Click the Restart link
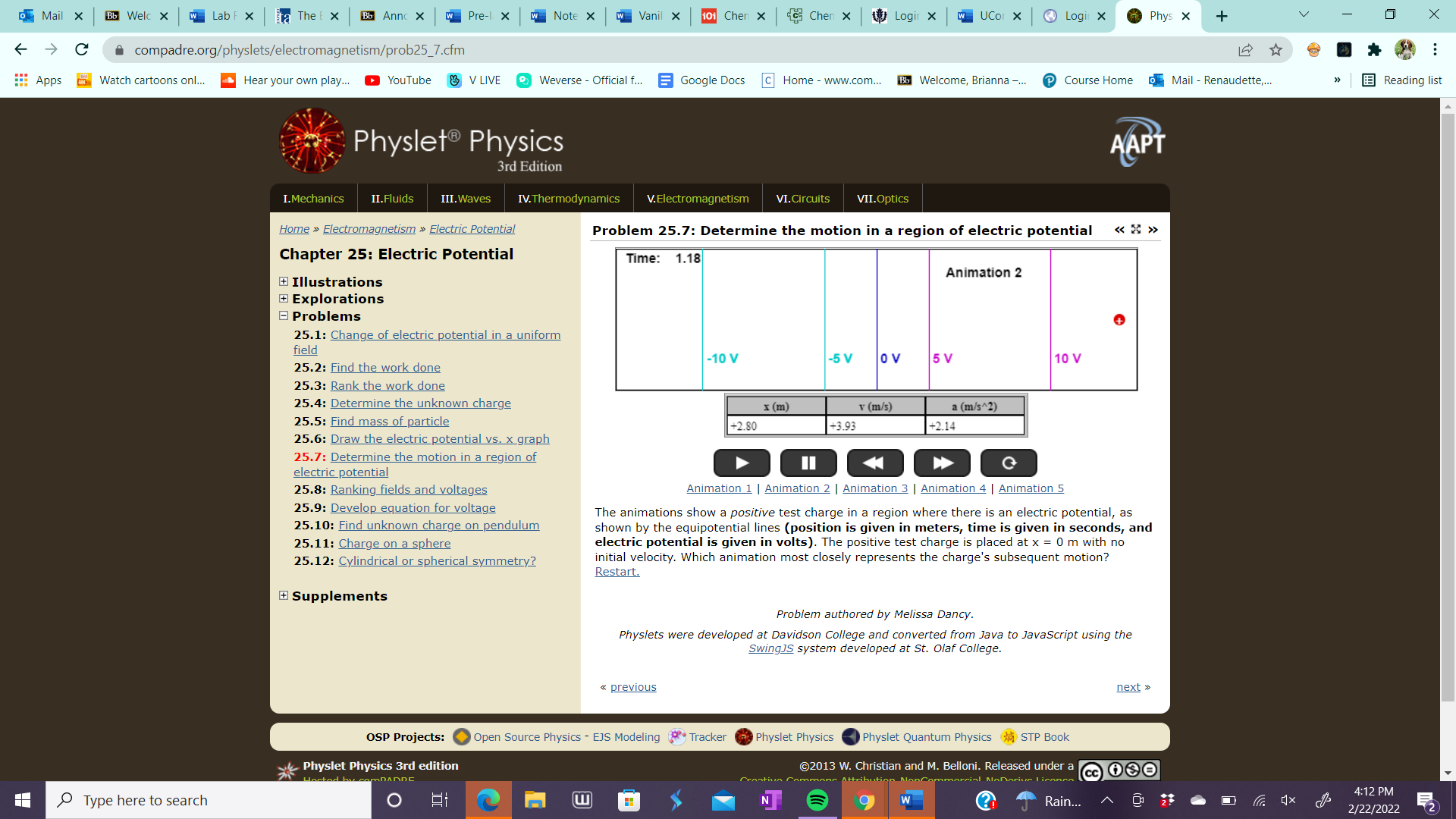Image resolution: width=1456 pixels, height=819 pixels. tap(617, 572)
